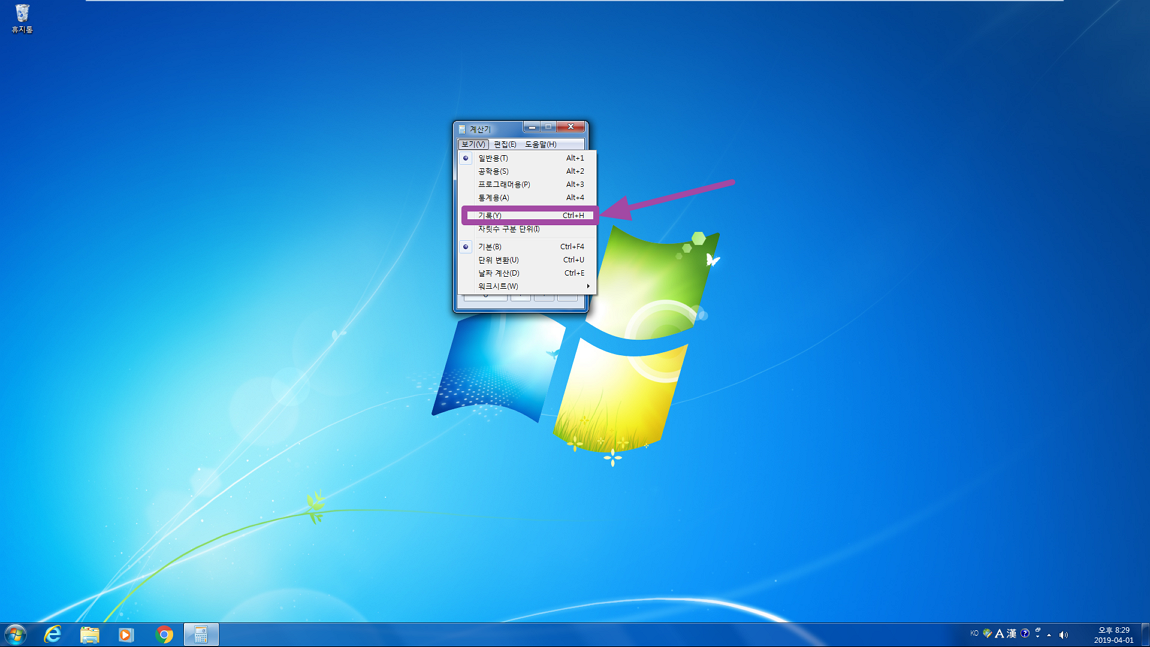Open the Windows Start button
Screen dimensions: 1150x647
coord(15,635)
